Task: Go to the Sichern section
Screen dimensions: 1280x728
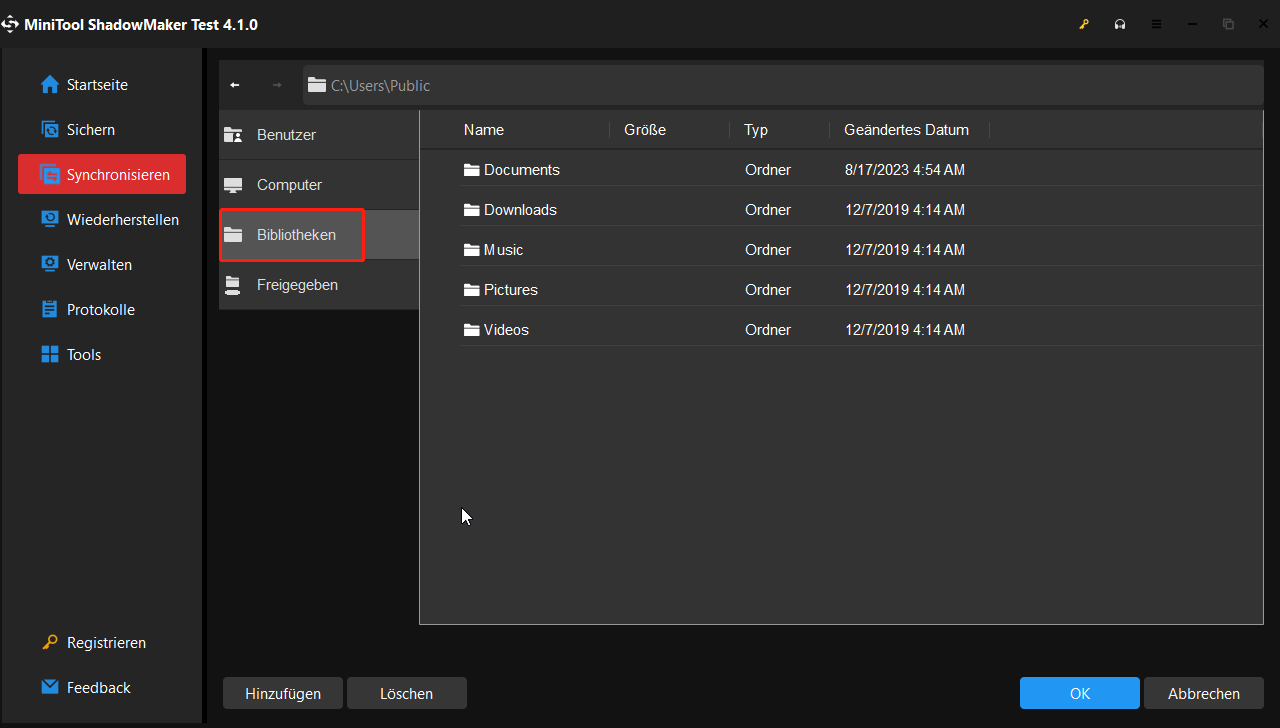Action: (x=91, y=130)
